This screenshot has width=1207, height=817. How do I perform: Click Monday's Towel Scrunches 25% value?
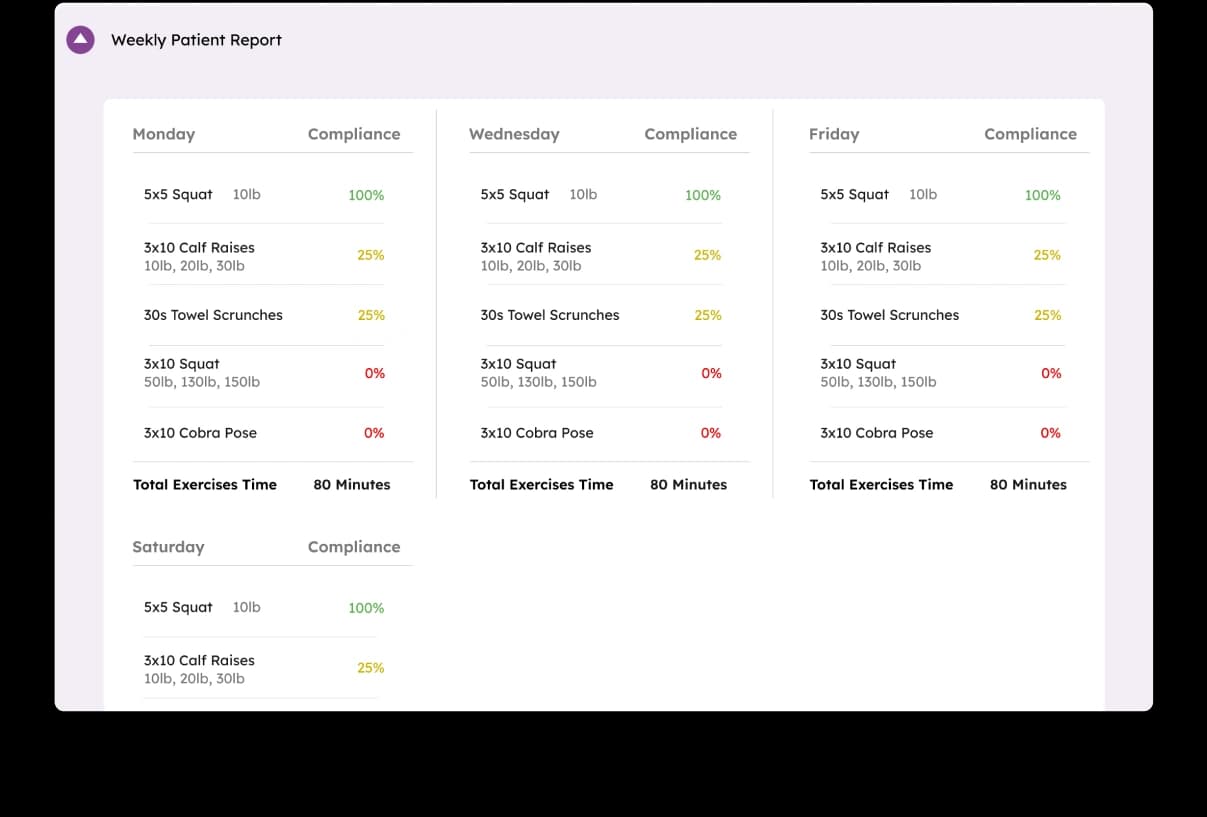(x=371, y=315)
